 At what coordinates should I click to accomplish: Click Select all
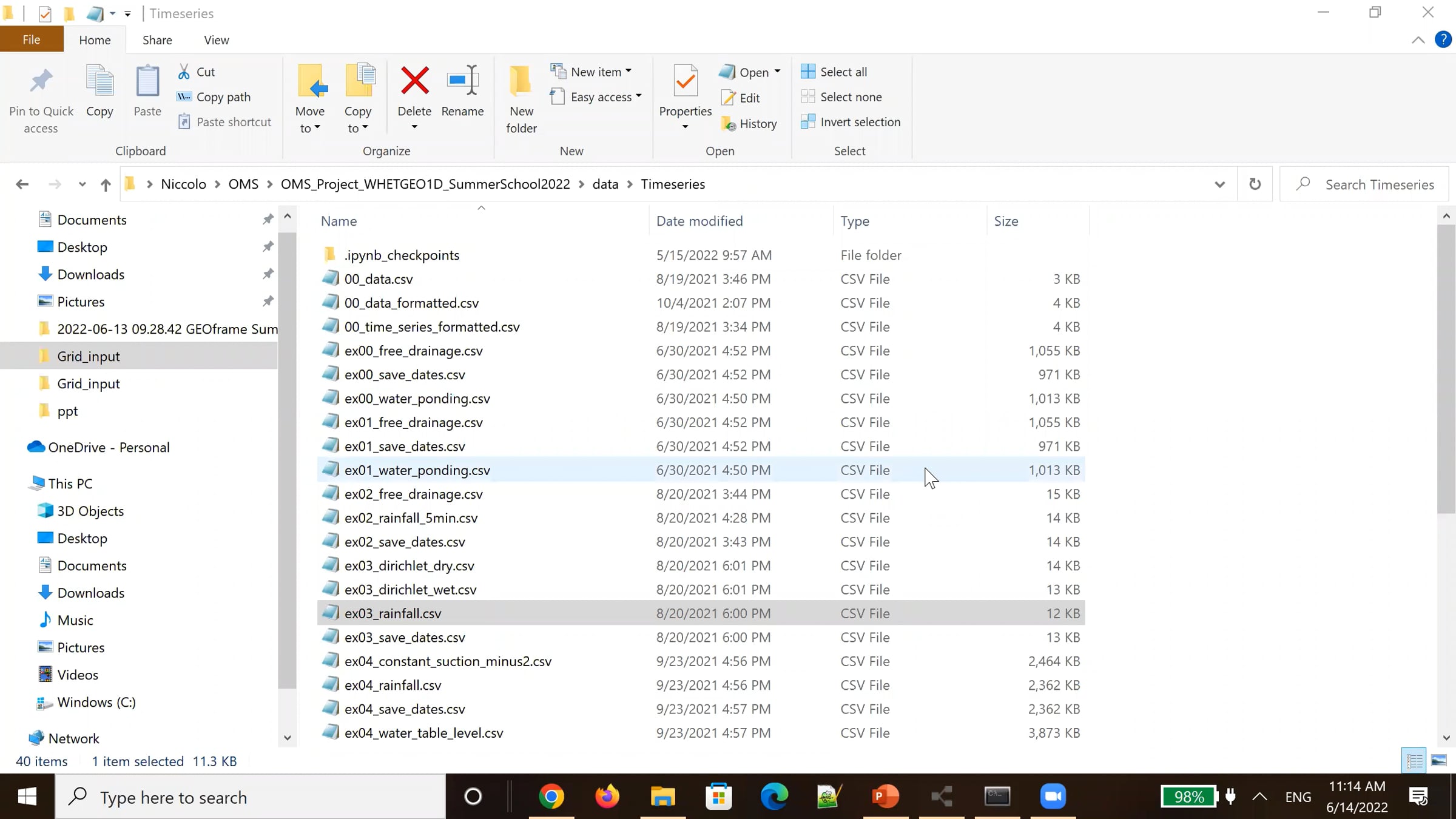click(x=834, y=72)
